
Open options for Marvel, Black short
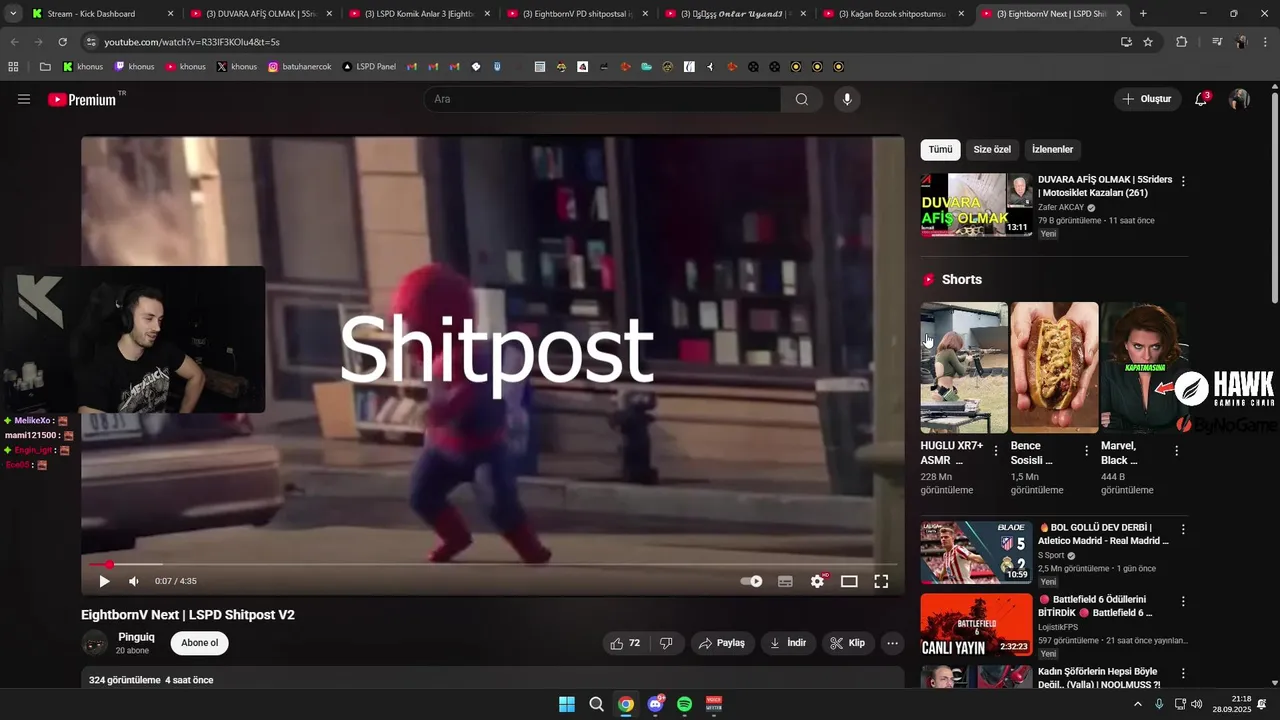[1176, 451]
